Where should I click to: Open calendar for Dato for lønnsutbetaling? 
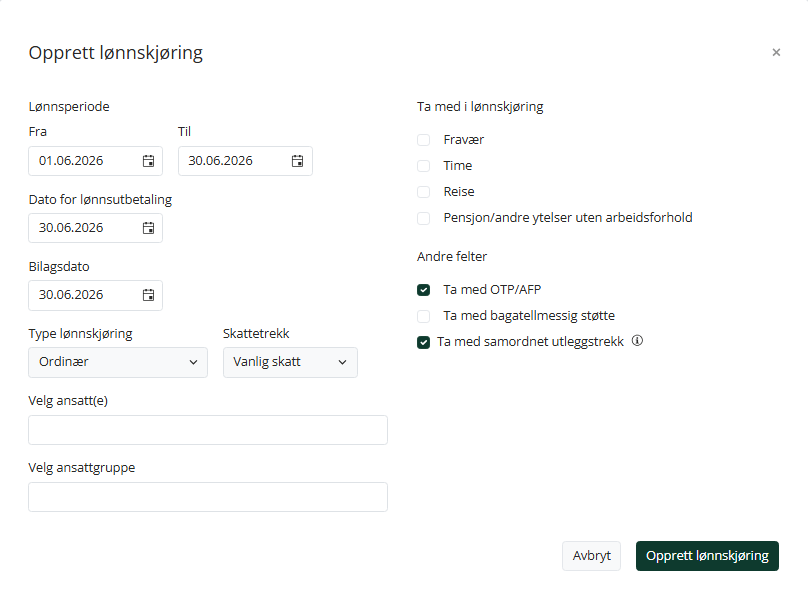[148, 228]
